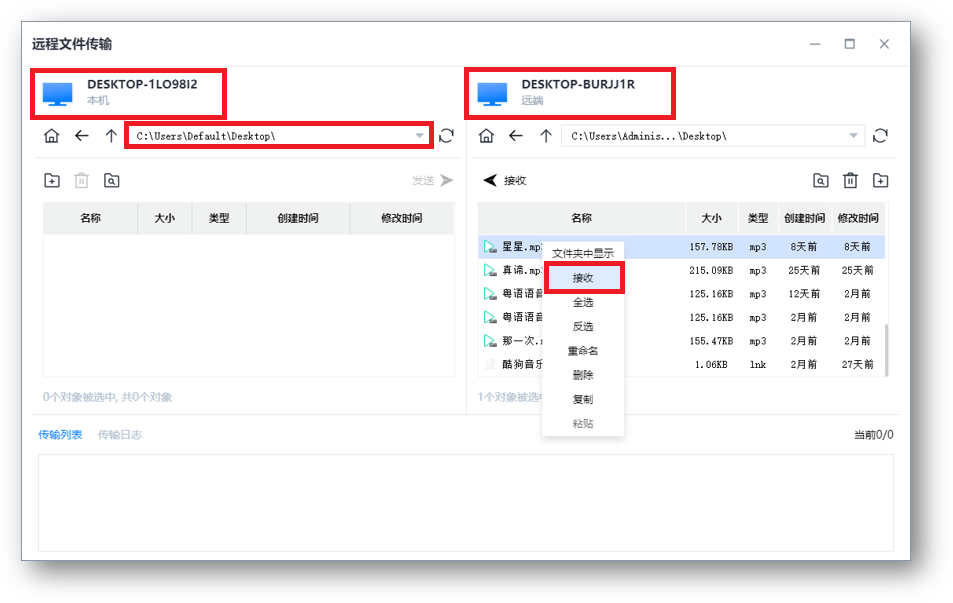Click local computer DESKTOP-1LO98I2 monitor icon
Viewport: 953px width, 603px height.
click(x=58, y=94)
